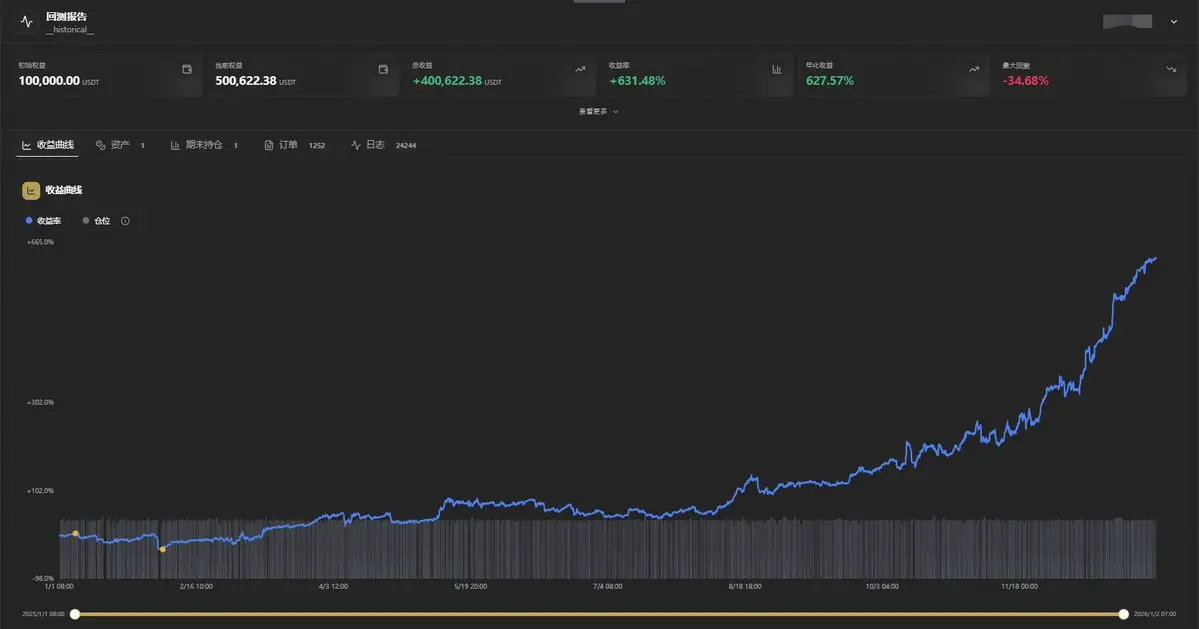Viewport: 1199px width, 629px height.
Task: Click the +302.0% y-axis label
Action: tap(40, 402)
